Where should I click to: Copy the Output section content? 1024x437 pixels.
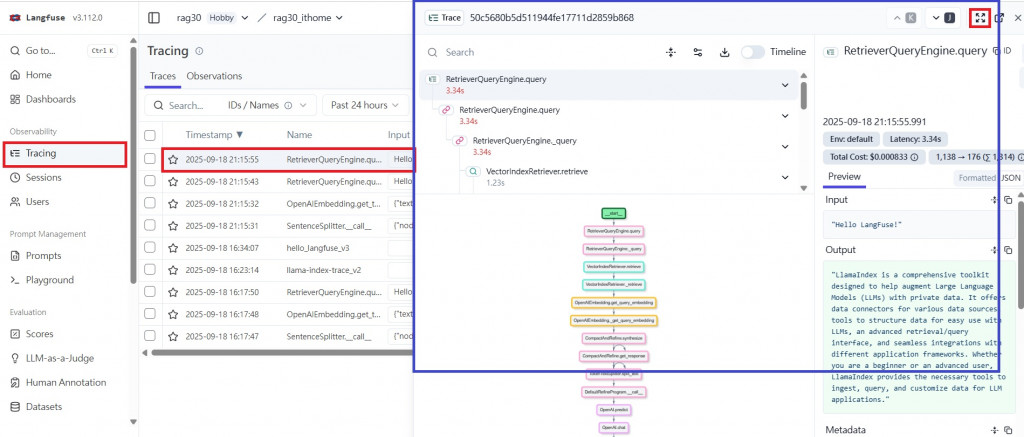pos(1008,250)
